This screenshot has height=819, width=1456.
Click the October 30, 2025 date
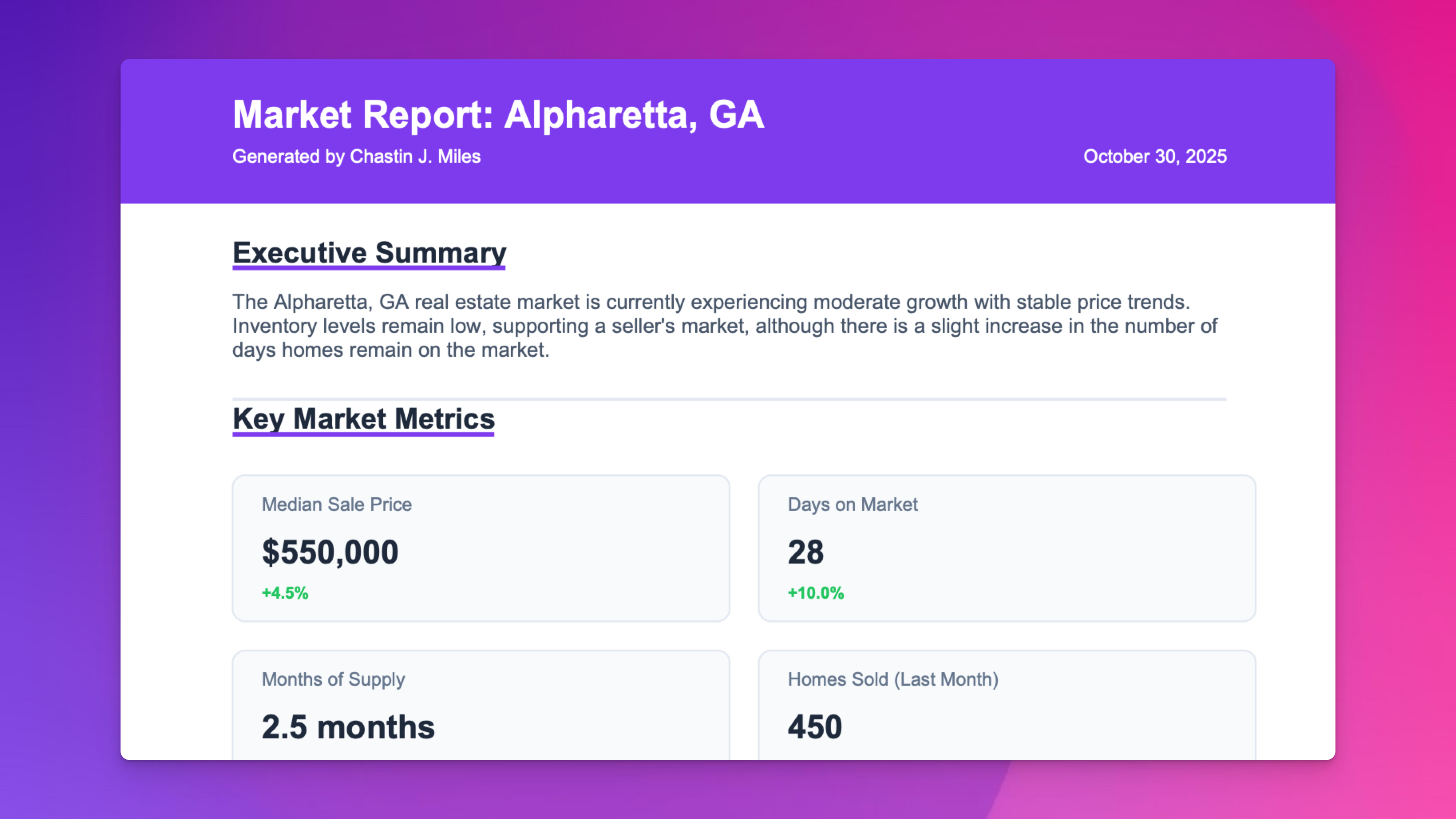tap(1154, 156)
